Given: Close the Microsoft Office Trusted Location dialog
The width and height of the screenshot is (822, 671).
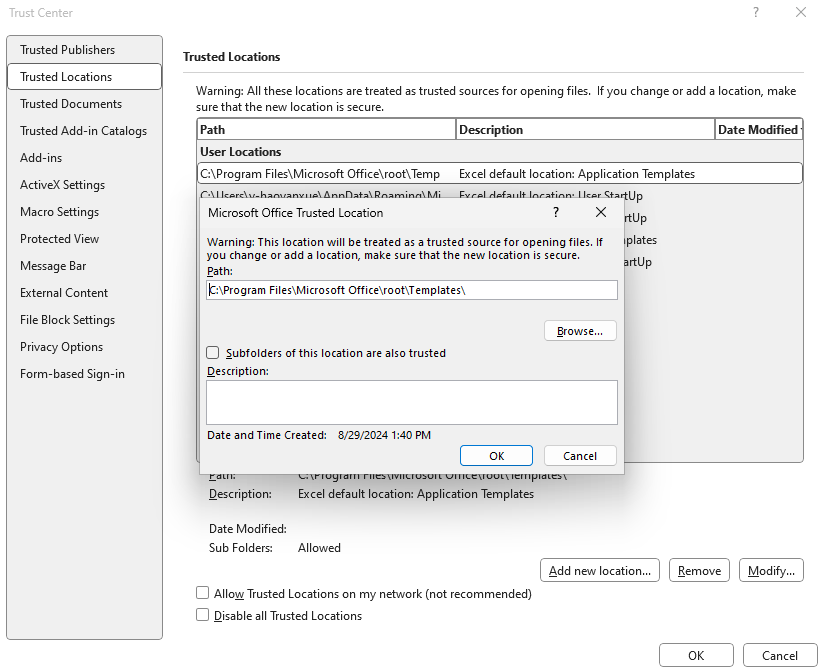Looking at the screenshot, I should (x=601, y=212).
